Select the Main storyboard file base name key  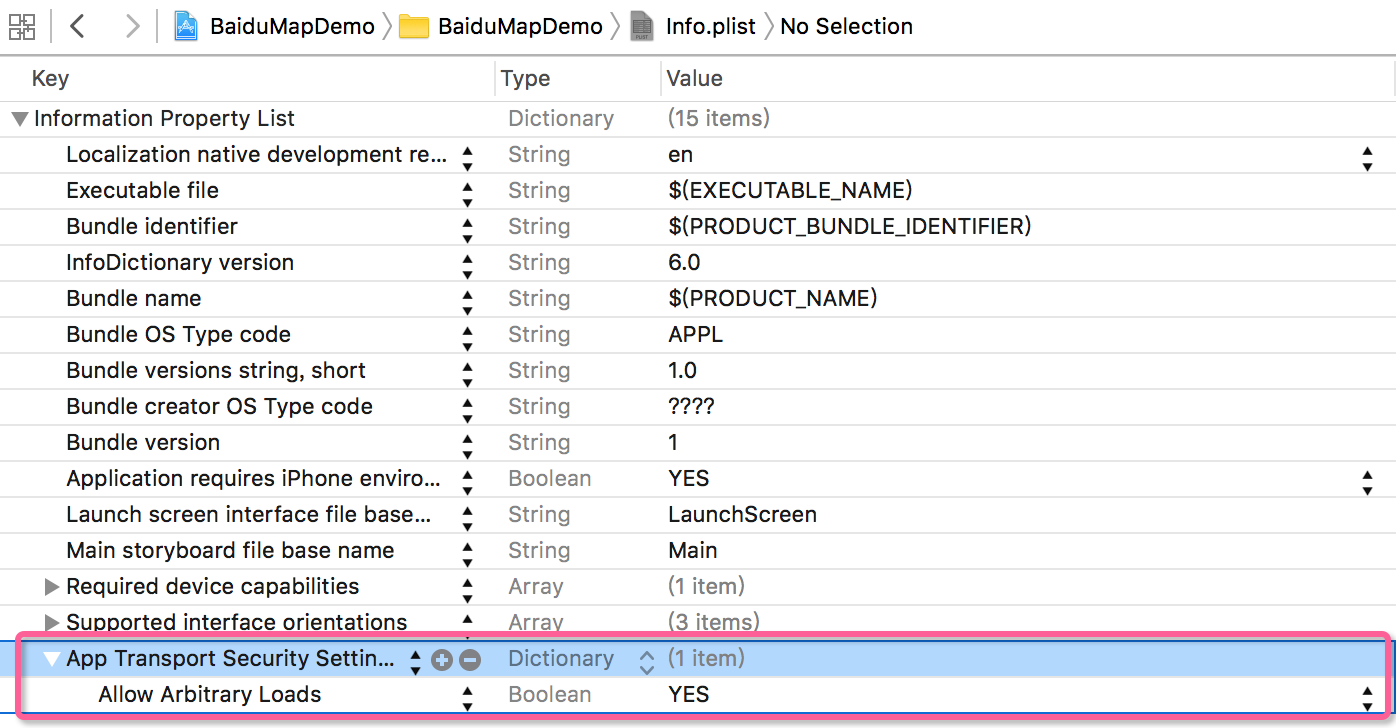pyautogui.click(x=230, y=551)
